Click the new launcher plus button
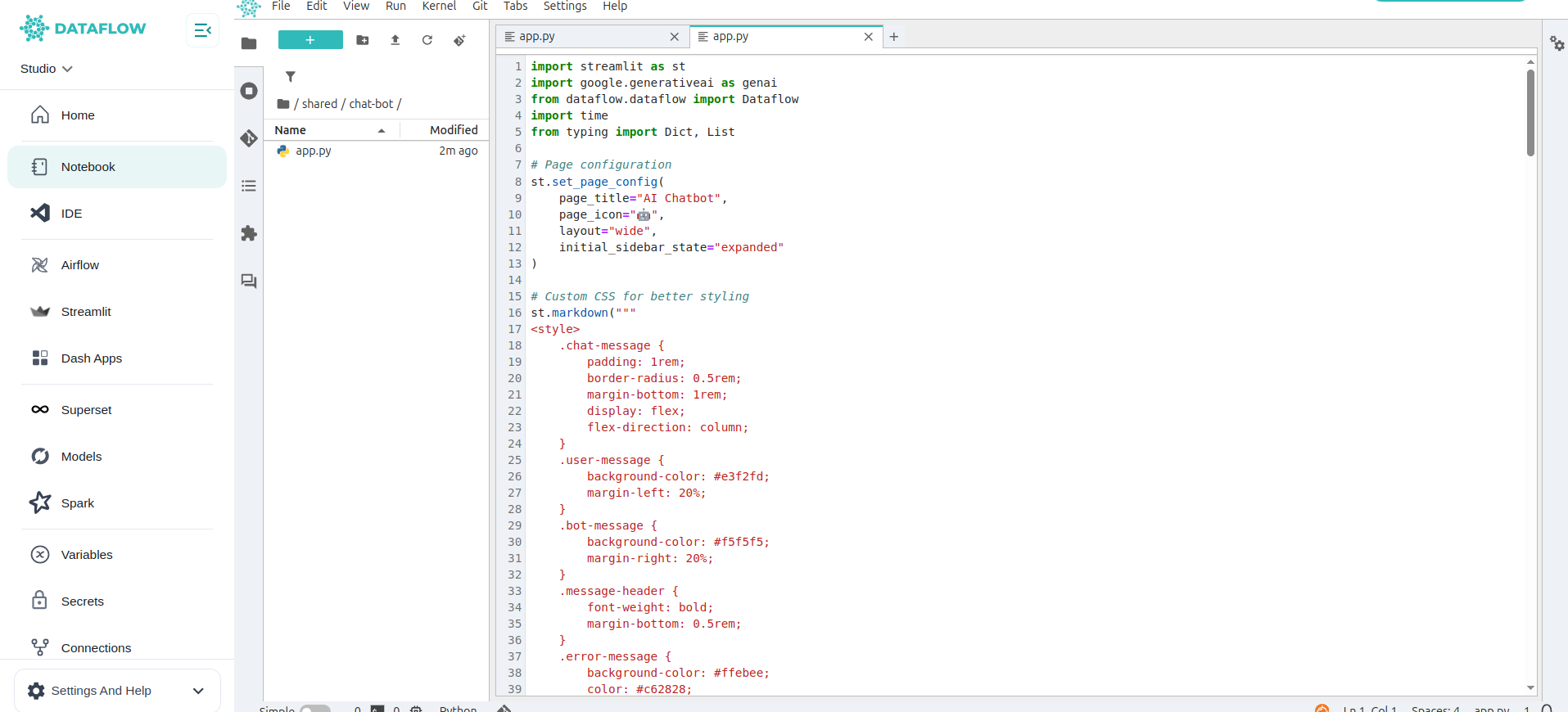 click(310, 40)
